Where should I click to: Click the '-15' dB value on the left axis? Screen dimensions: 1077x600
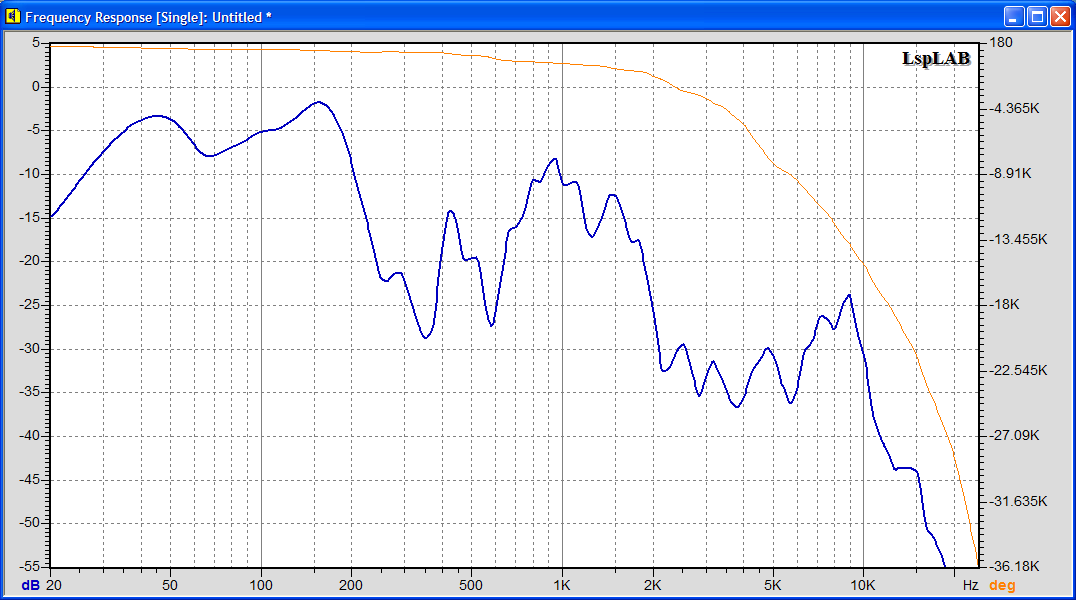30,218
